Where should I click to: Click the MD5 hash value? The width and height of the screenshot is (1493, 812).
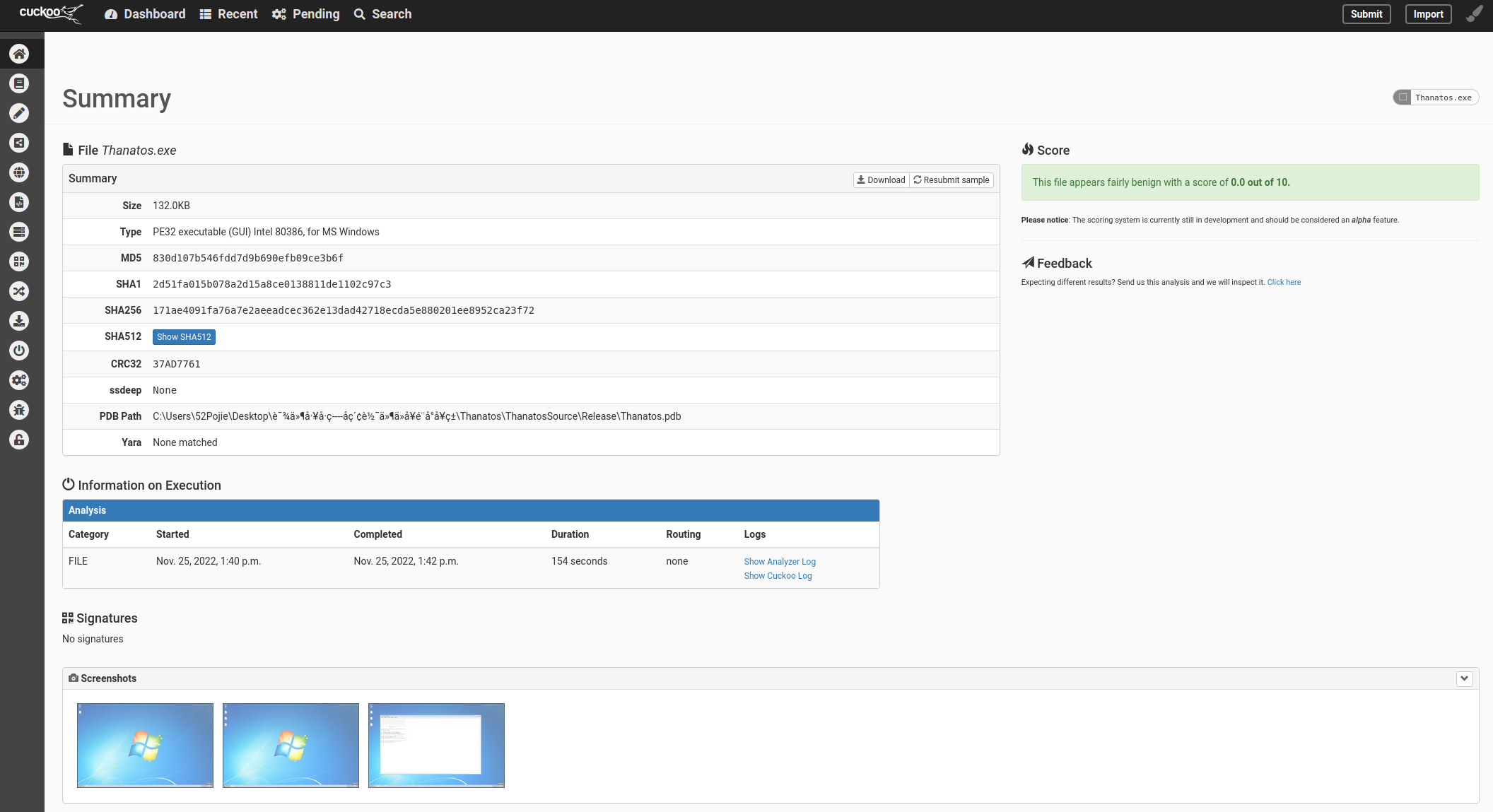coord(248,258)
